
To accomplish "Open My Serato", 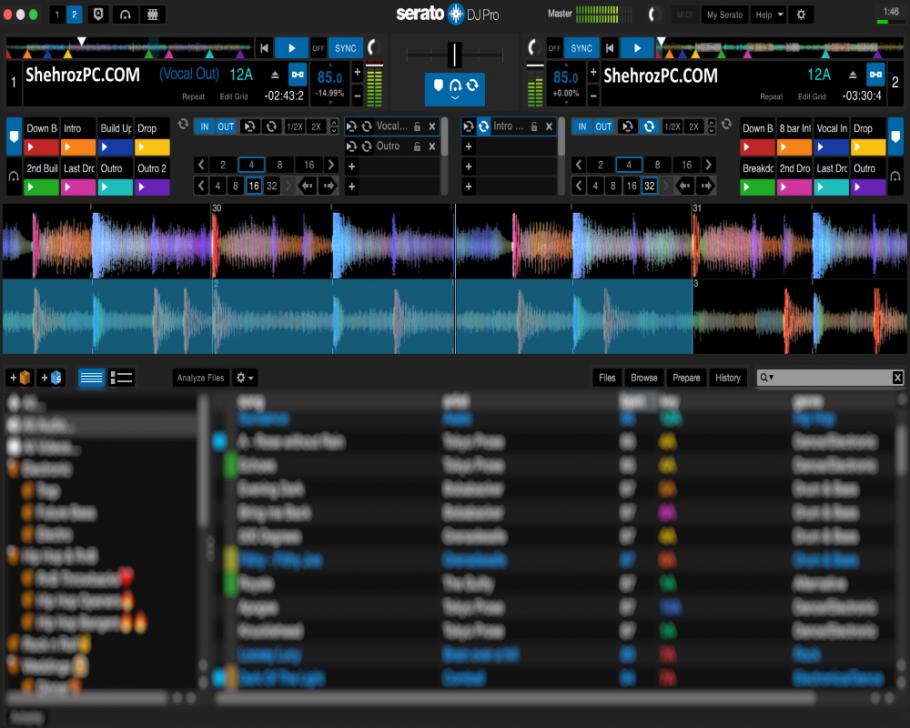I will (724, 15).
